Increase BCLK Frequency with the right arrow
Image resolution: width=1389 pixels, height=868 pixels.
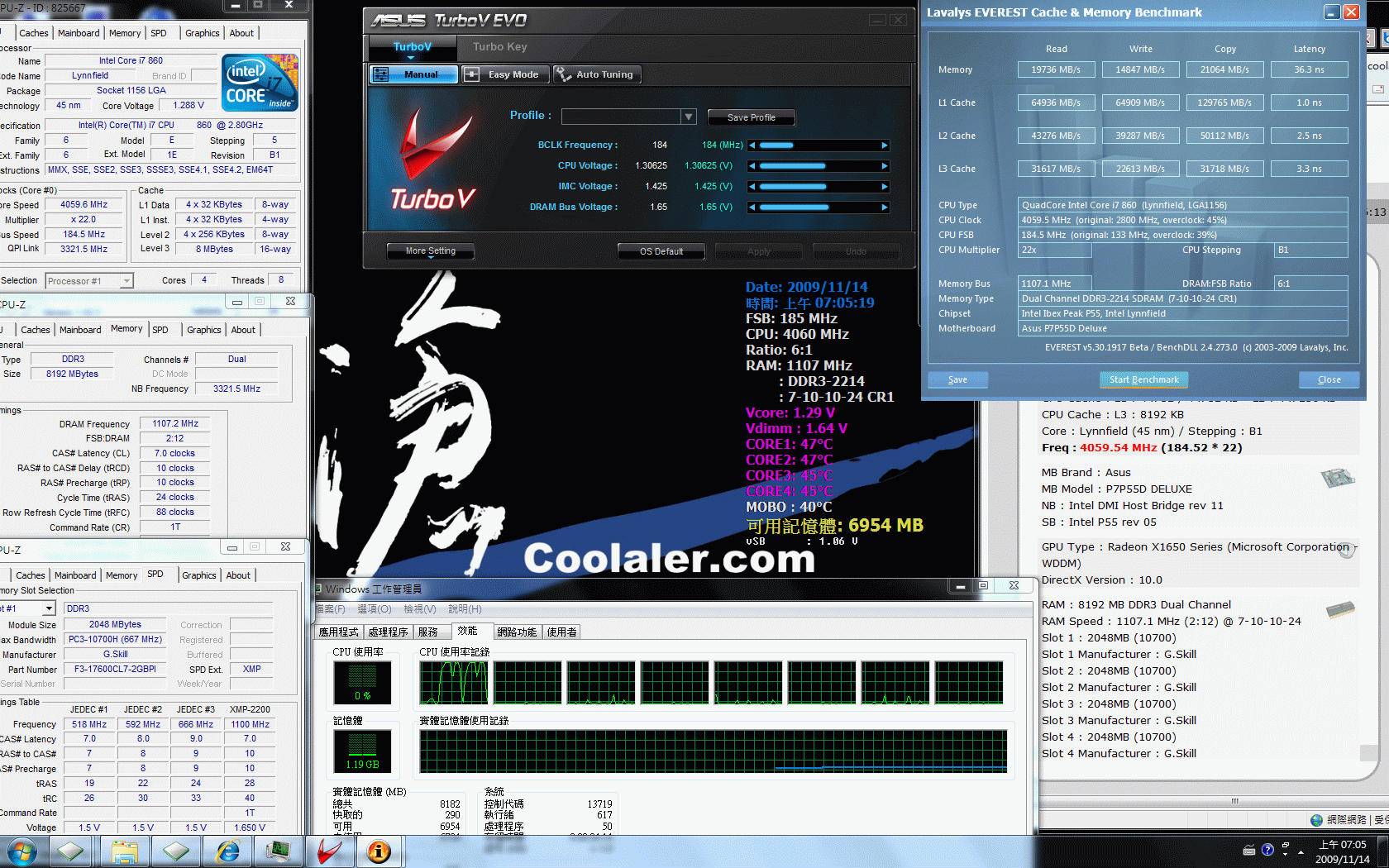pyautogui.click(x=884, y=145)
